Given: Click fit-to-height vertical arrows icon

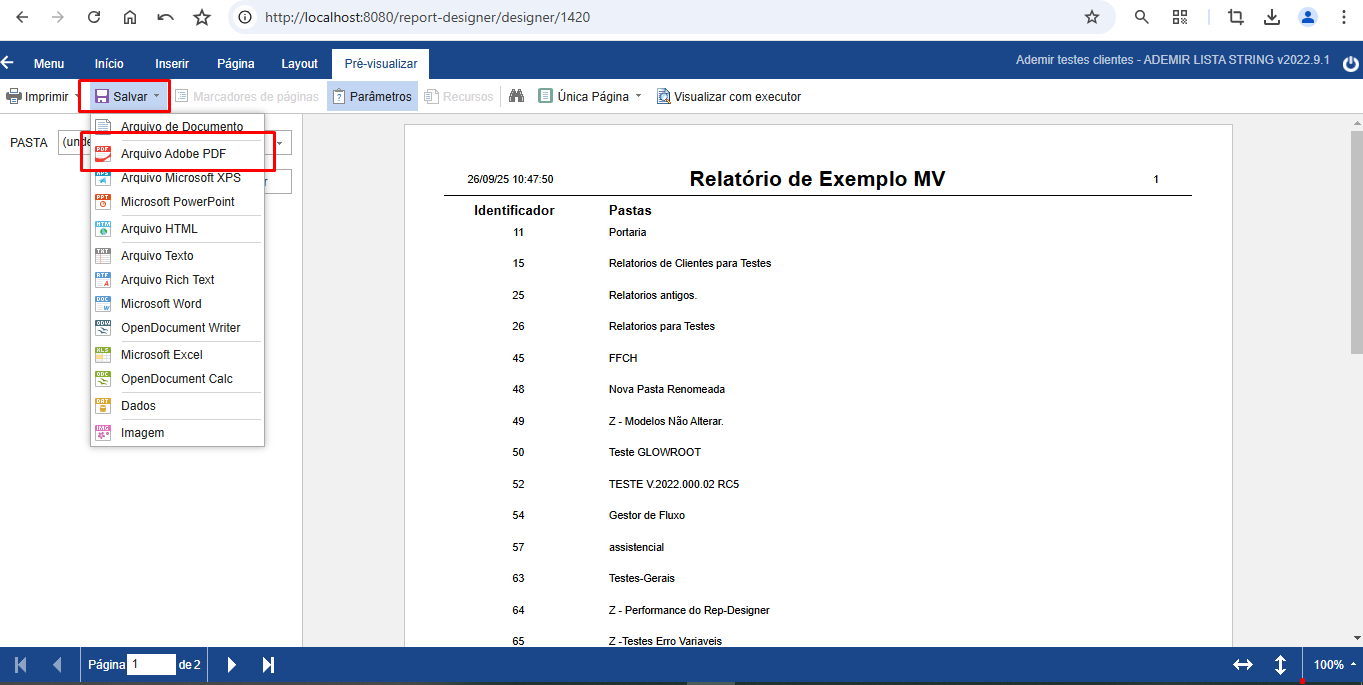Looking at the screenshot, I should pyautogui.click(x=1280, y=665).
